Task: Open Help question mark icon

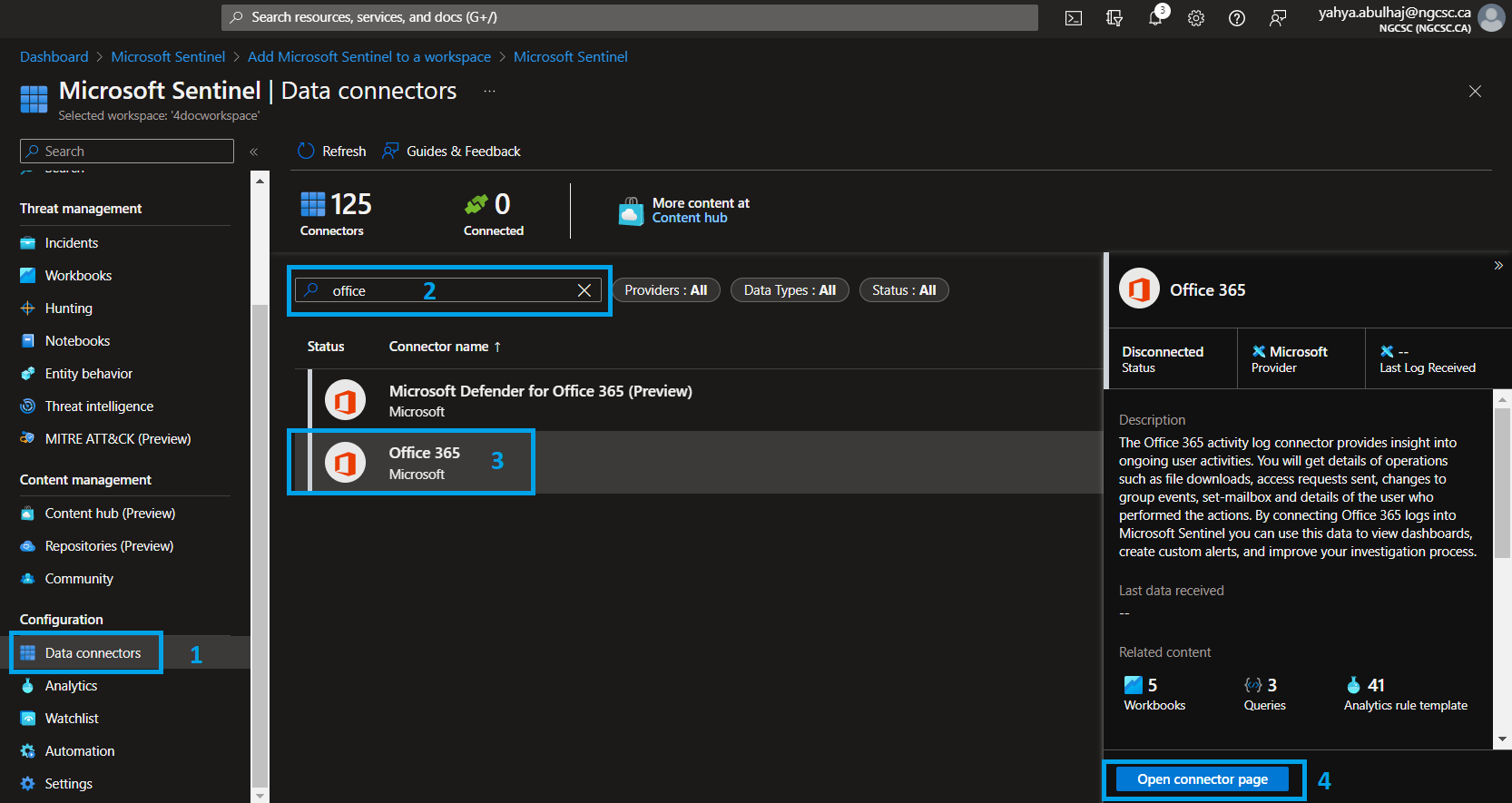Action: 1237,18
